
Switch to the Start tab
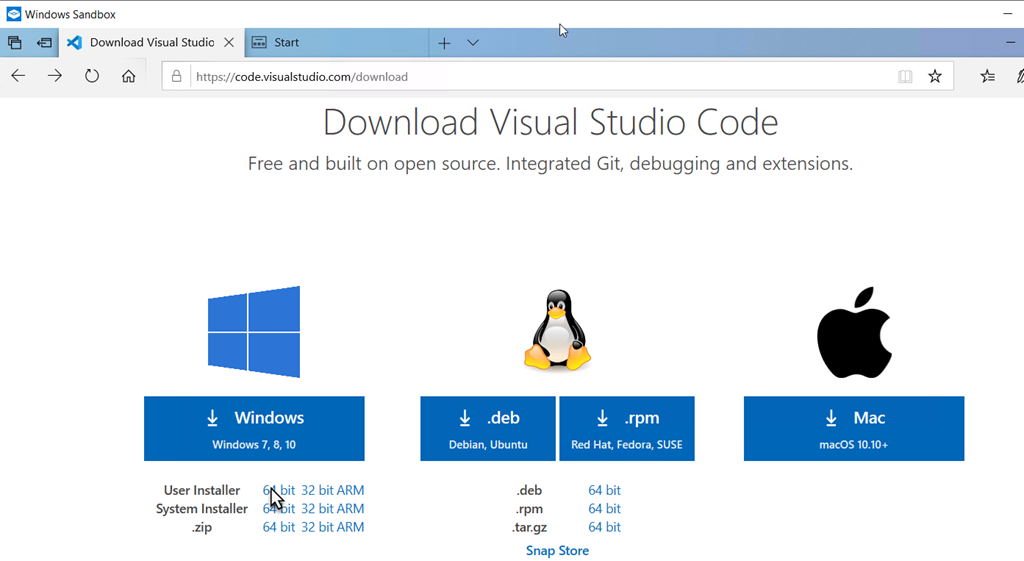(x=330, y=43)
